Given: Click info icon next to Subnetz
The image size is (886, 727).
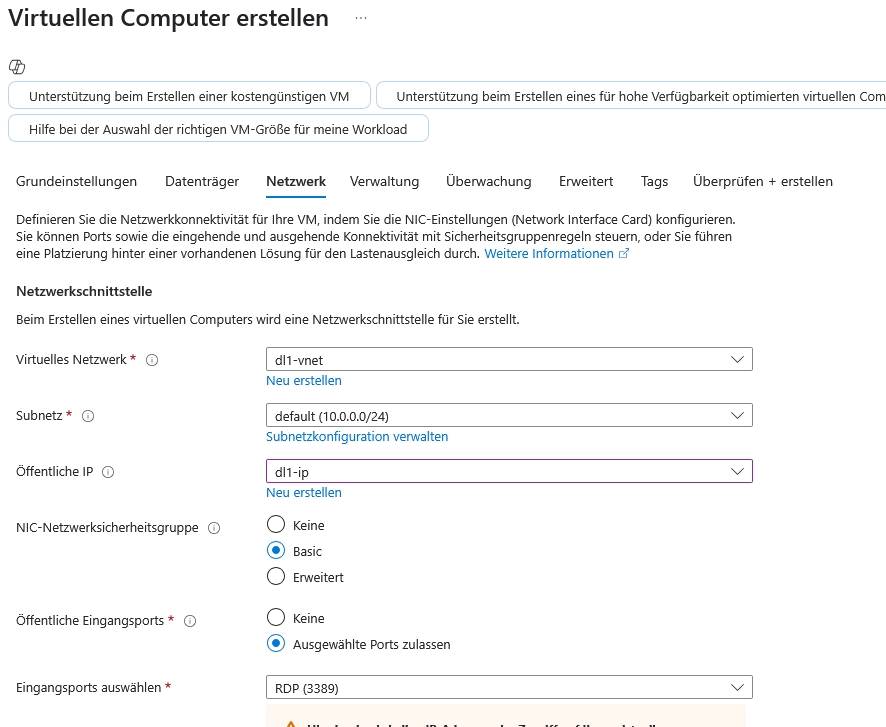Looking at the screenshot, I should coord(88,416).
